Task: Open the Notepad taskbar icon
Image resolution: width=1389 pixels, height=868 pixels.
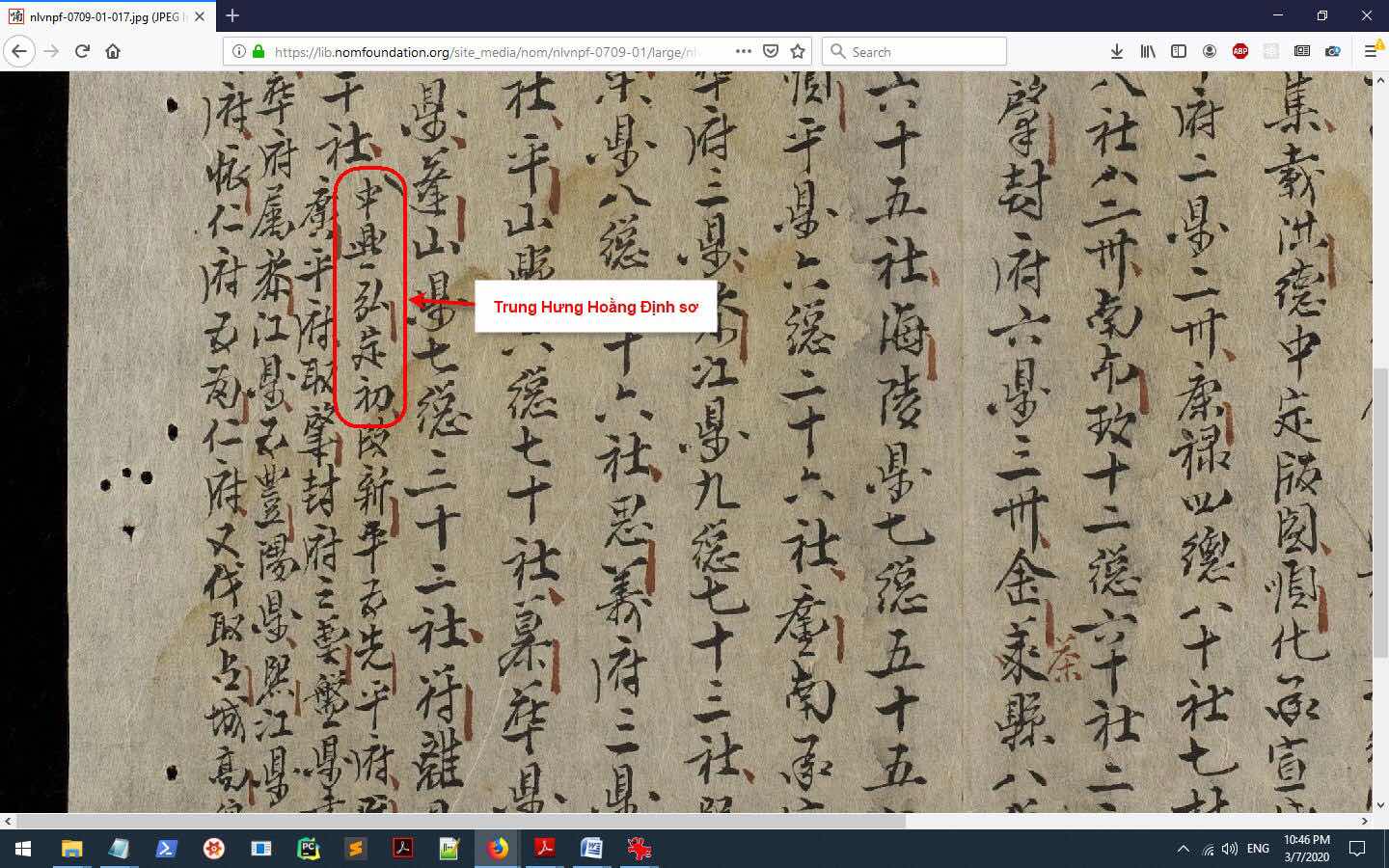Action: point(120,849)
